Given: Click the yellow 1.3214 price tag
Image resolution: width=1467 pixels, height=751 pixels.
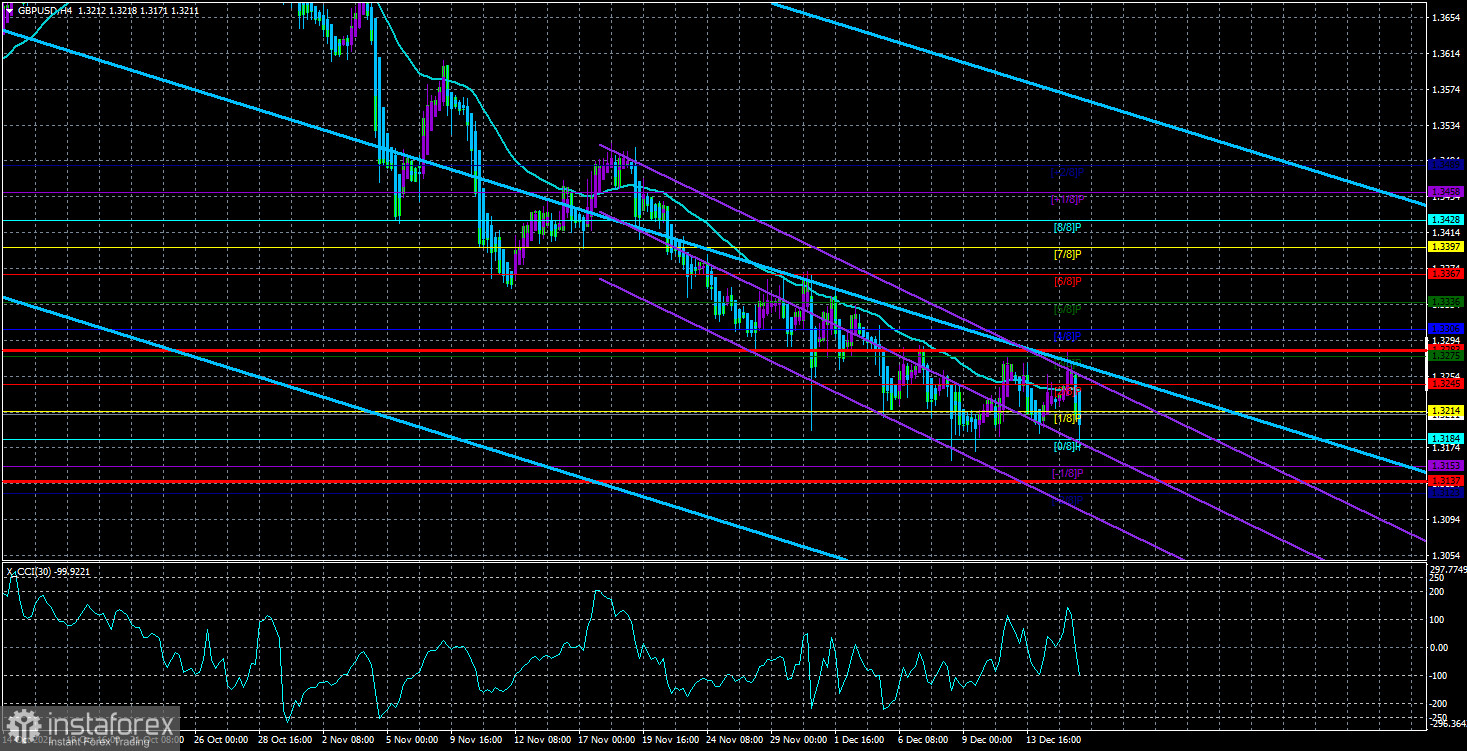Looking at the screenshot, I should (1446, 411).
